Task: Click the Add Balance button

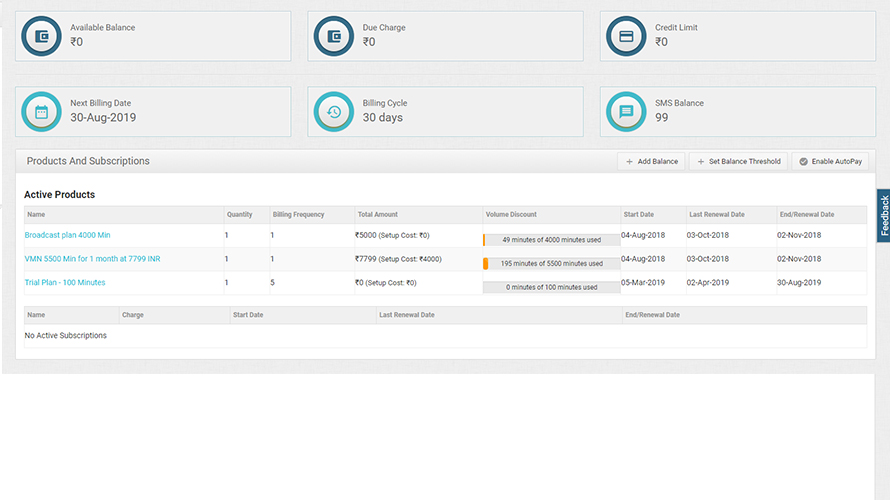Action: pyautogui.click(x=651, y=161)
